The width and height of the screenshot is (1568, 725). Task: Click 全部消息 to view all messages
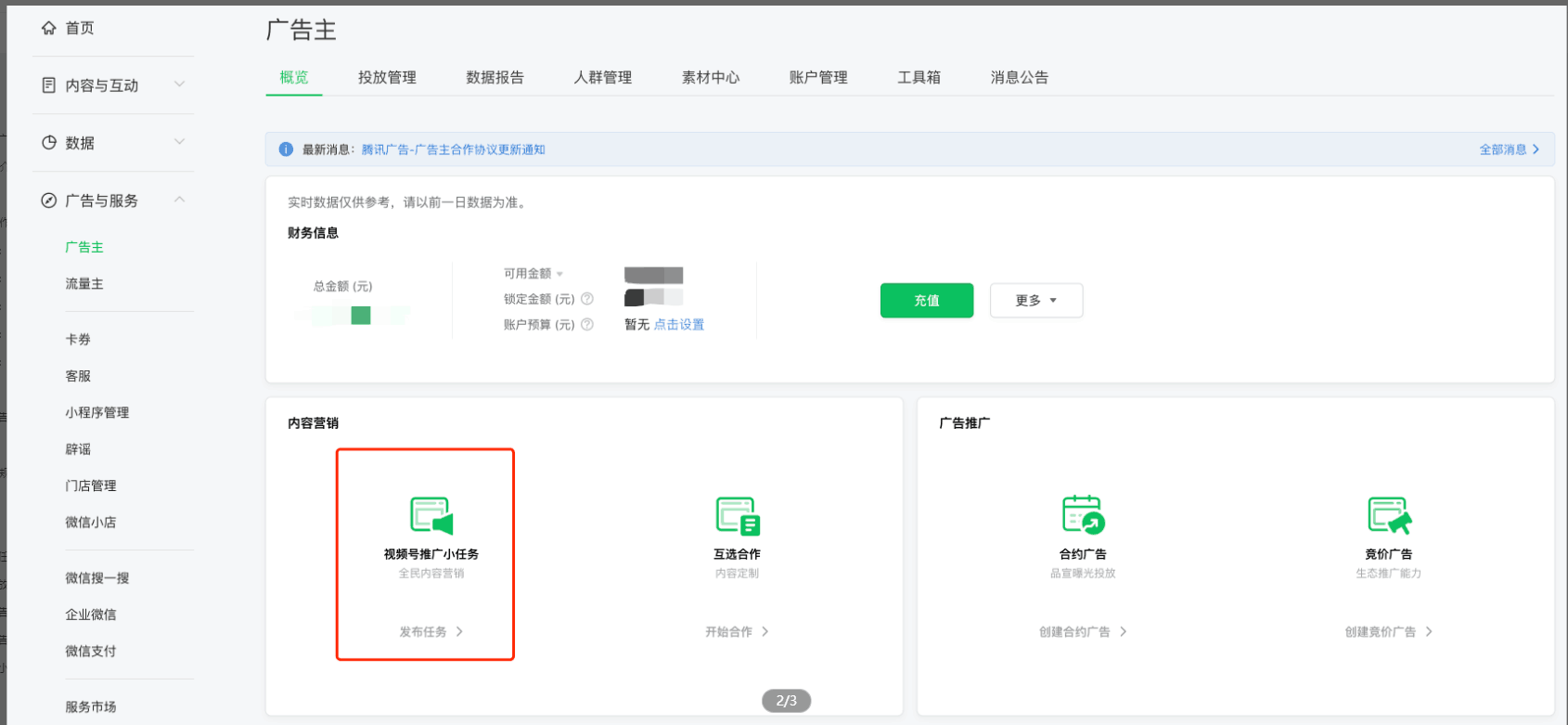click(x=1510, y=149)
